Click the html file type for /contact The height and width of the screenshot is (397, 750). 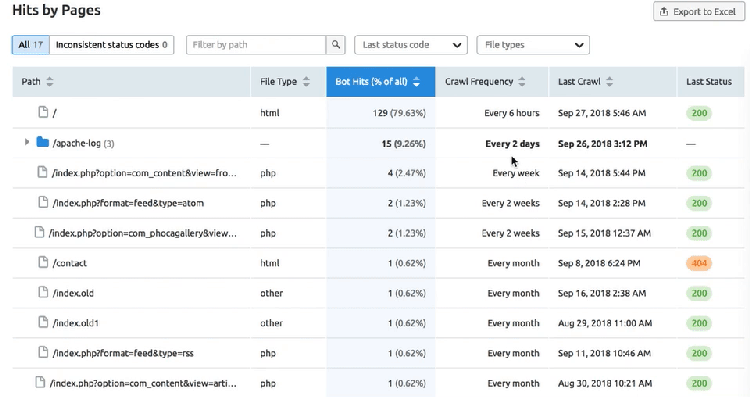(270, 263)
